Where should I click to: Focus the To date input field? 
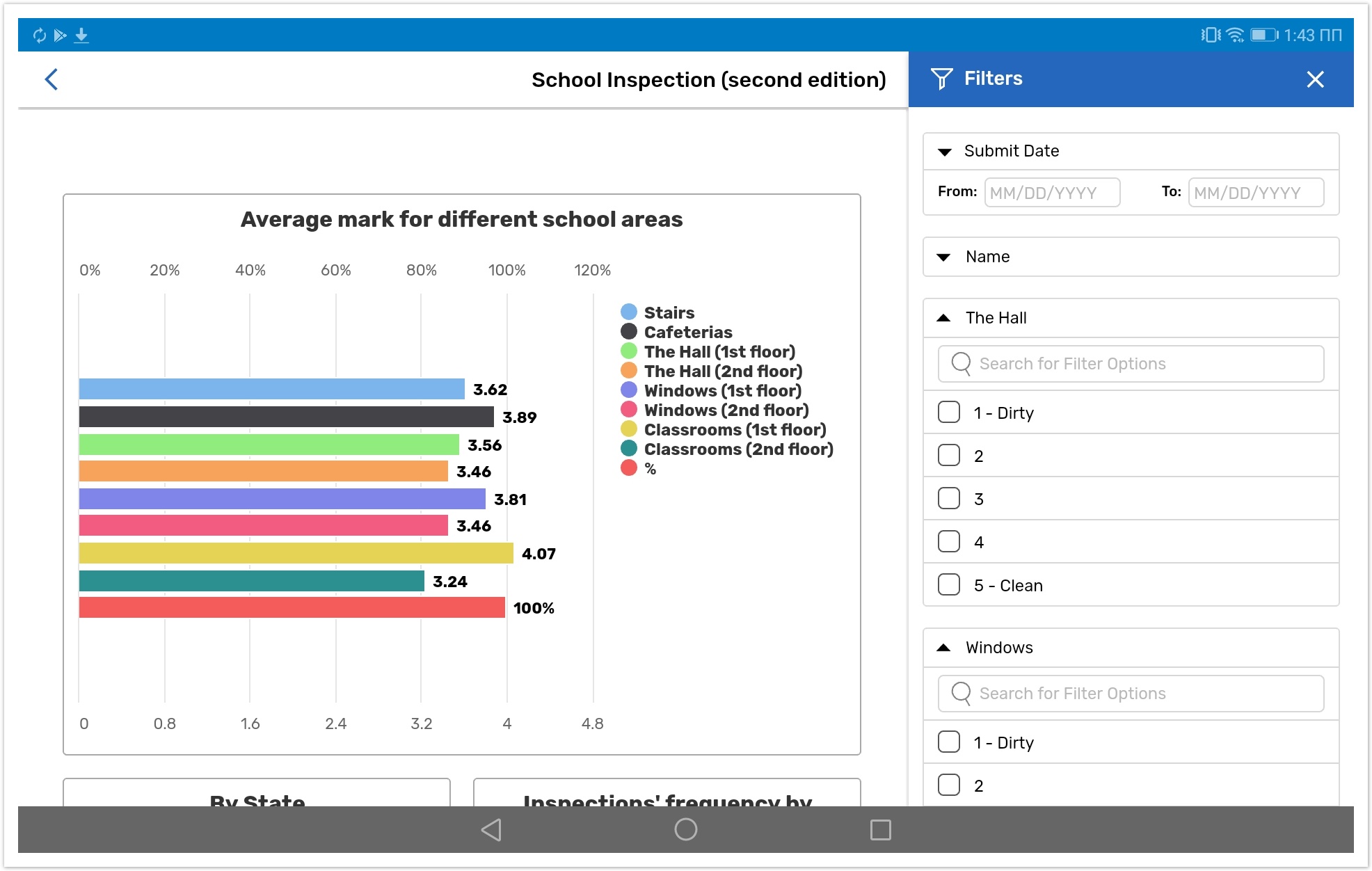tap(1255, 193)
